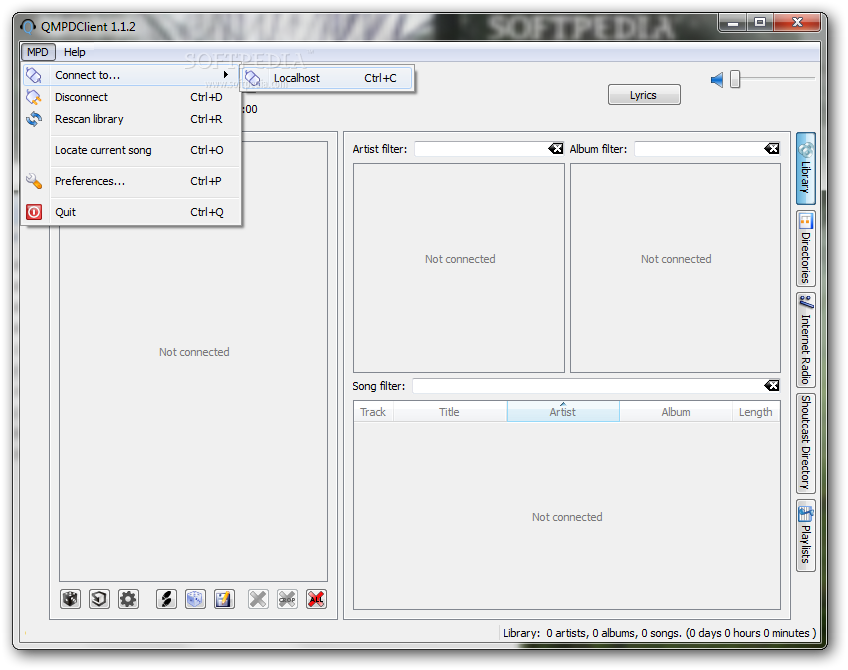Click the grey X remove-selected icon
The height and width of the screenshot is (670, 848).
coord(258,599)
